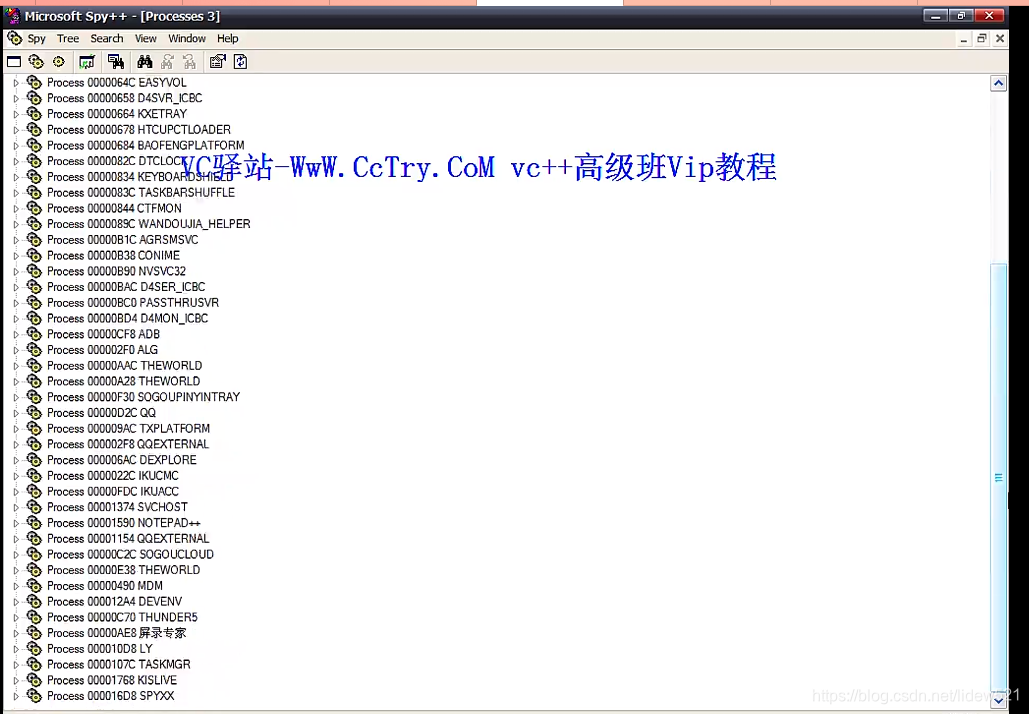Click the vertical scrollbar down arrow
1029x714 pixels.
coord(998,700)
